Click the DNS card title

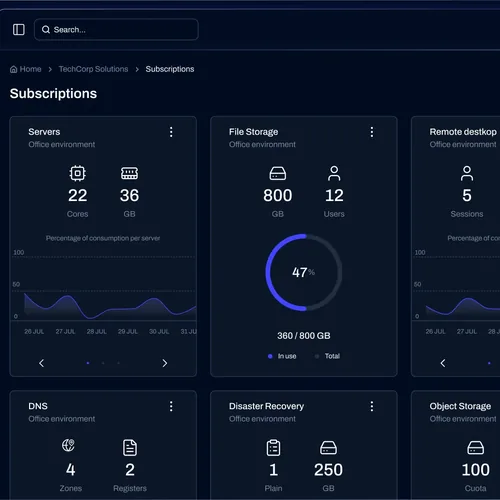[x=38, y=406]
